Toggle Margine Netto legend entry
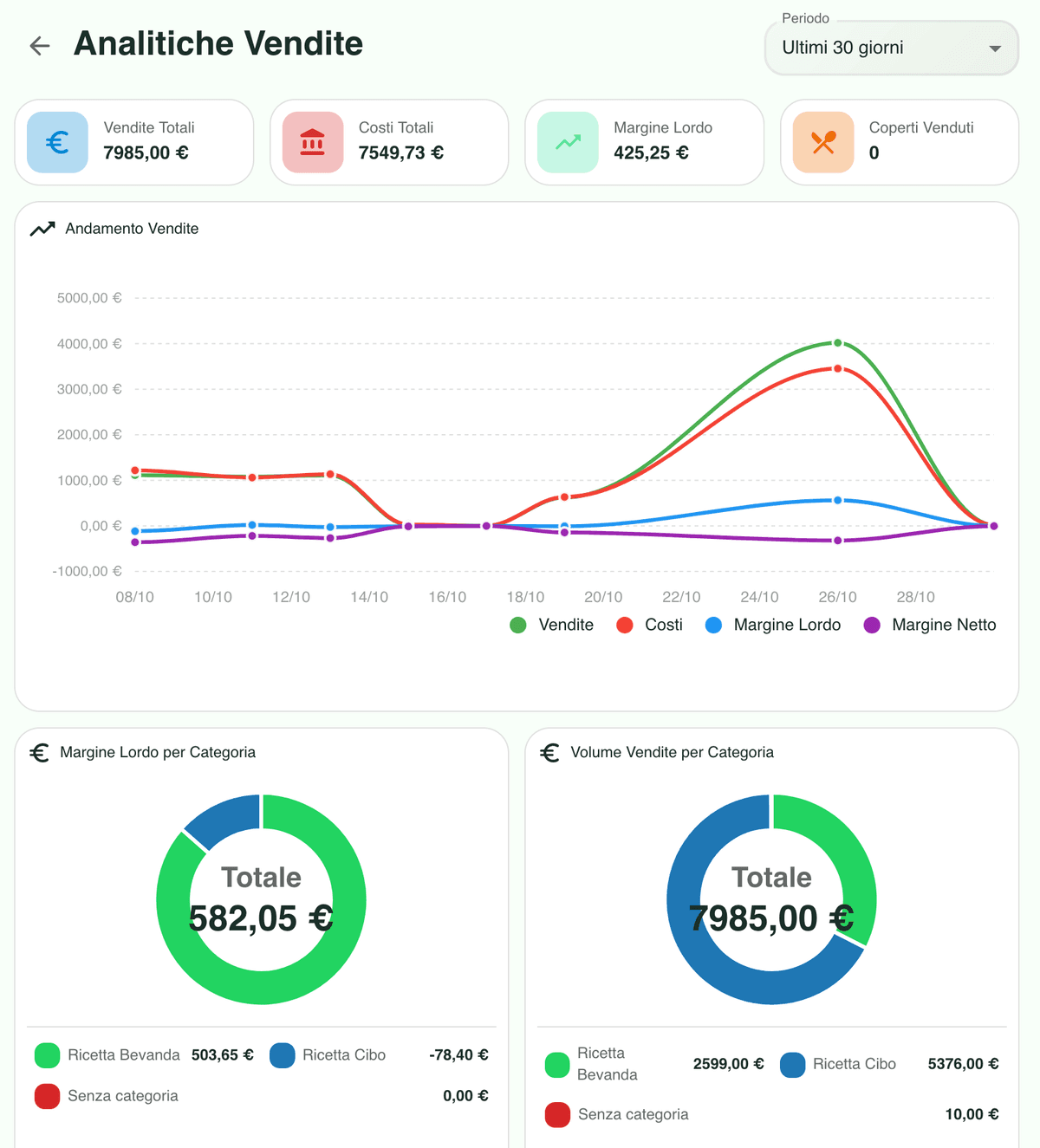 click(x=930, y=625)
